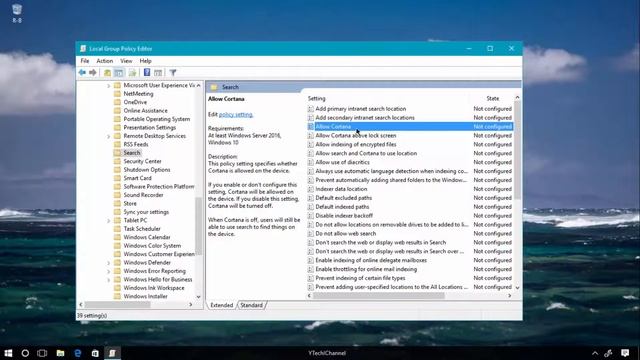Expand Microsoft User Experience tree node
The height and width of the screenshot is (360, 640).
pos(109,86)
